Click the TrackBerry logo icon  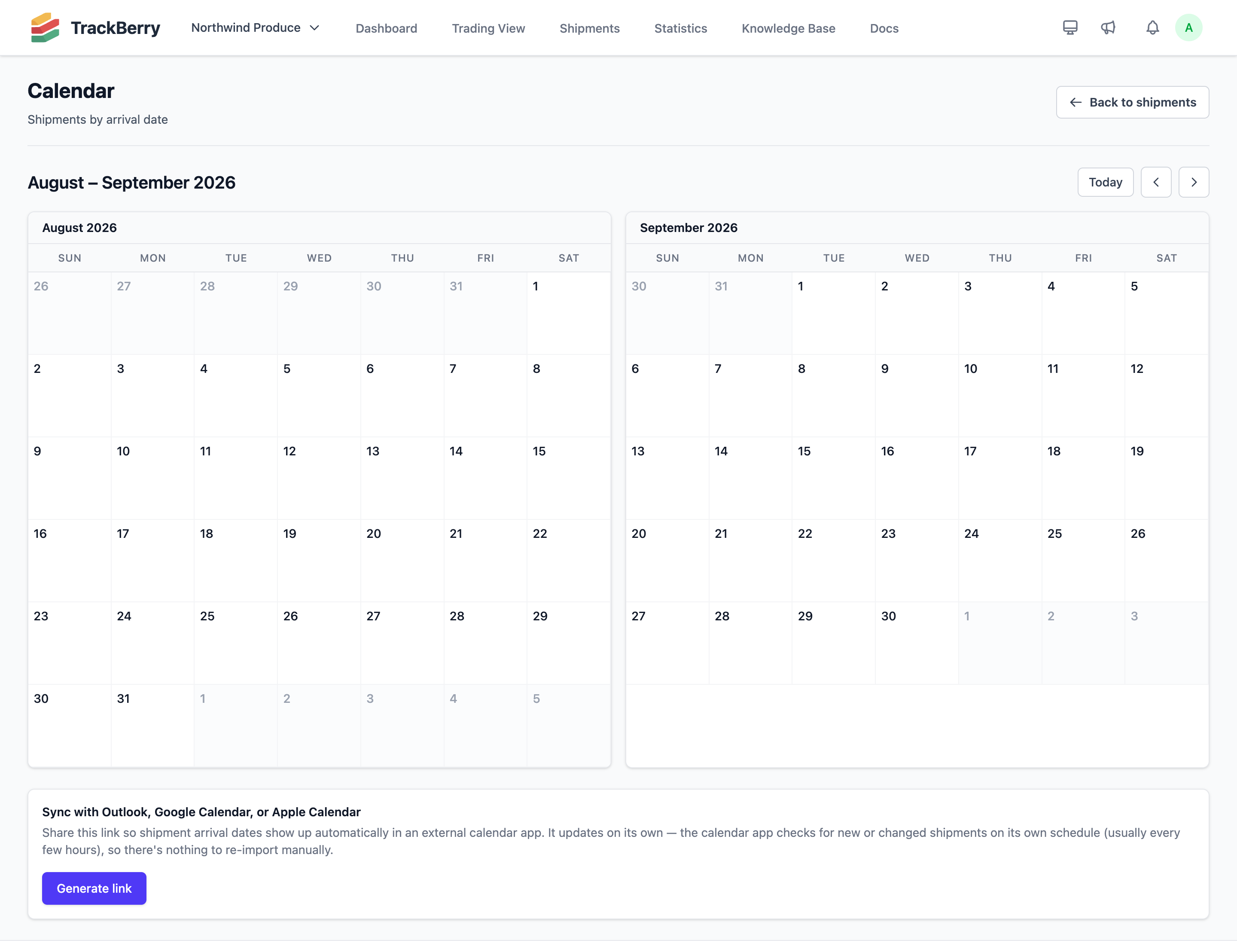45,27
